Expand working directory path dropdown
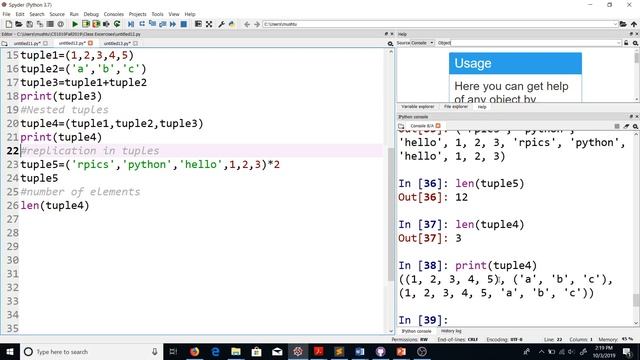The width and height of the screenshot is (640, 360). click(615, 24)
